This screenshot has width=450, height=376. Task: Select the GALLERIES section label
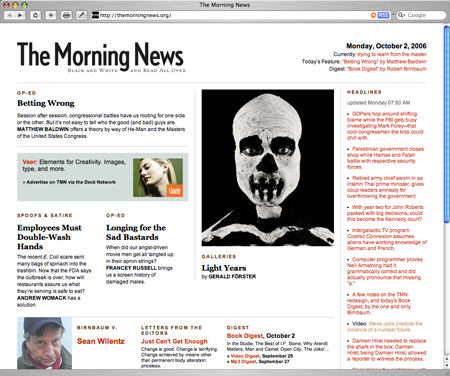pyautogui.click(x=219, y=256)
